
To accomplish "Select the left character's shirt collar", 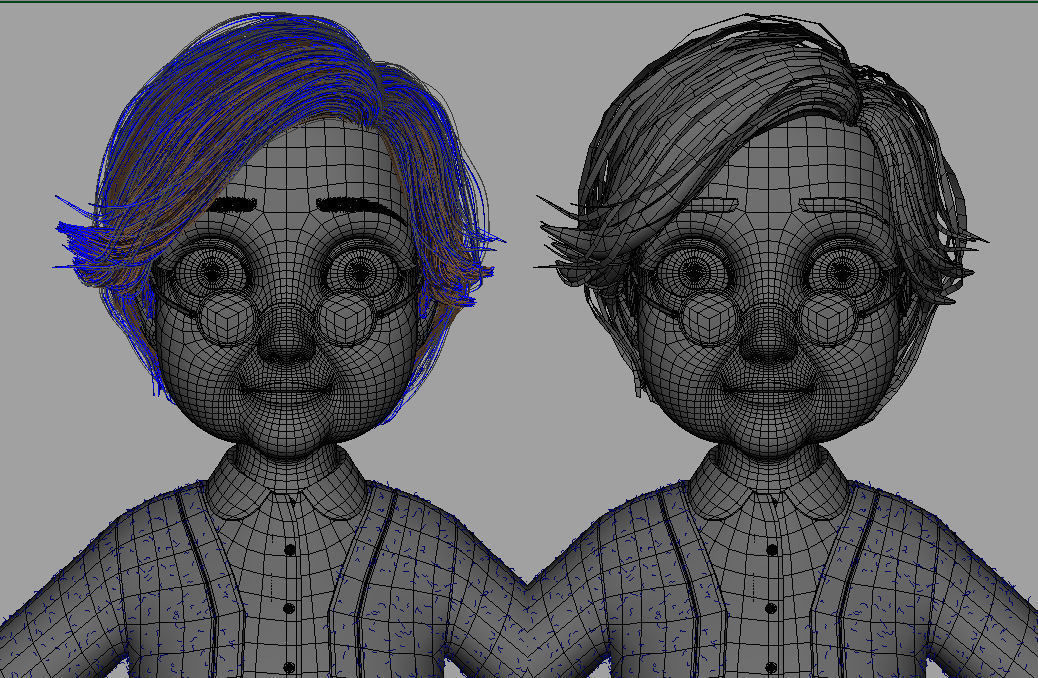I will click(x=286, y=483).
